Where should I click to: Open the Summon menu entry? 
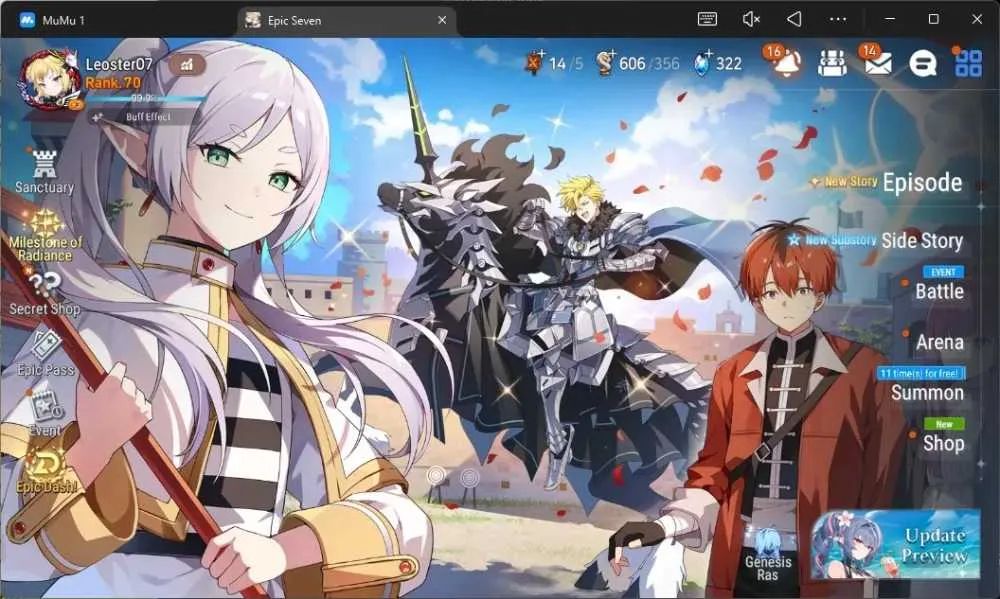927,393
